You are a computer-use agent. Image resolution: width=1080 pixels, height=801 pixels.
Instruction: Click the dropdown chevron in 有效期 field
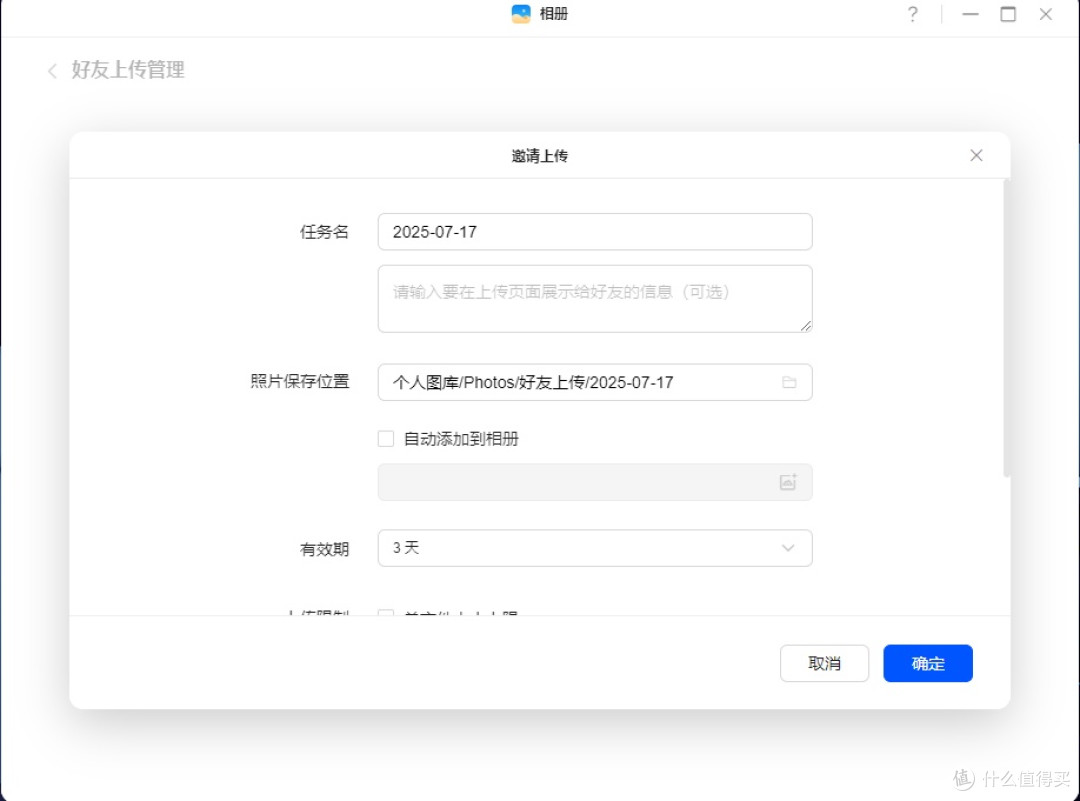[x=788, y=548]
